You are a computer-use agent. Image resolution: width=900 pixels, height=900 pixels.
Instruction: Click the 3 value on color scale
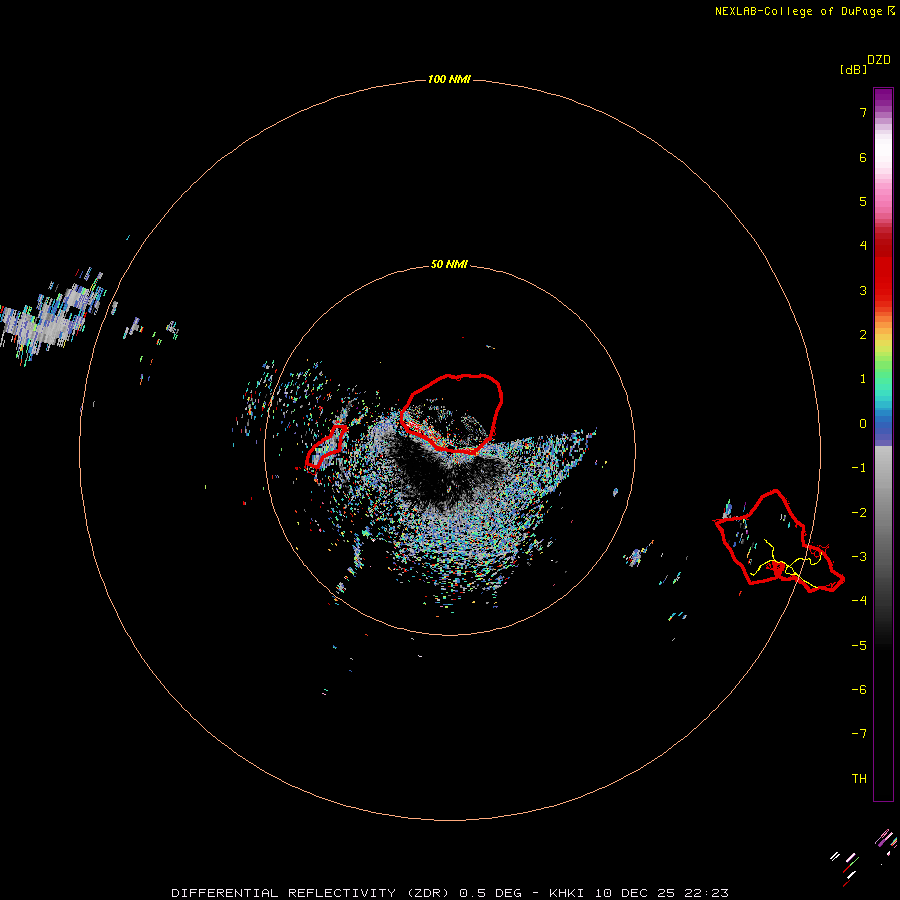(x=863, y=290)
